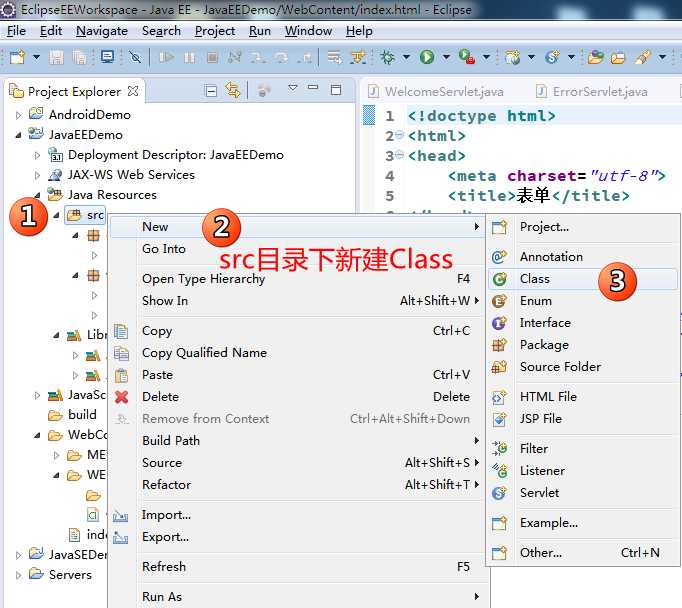Viewport: 682px width, 608px height.
Task: Choose Interface in New submenu
Action: tap(583, 323)
